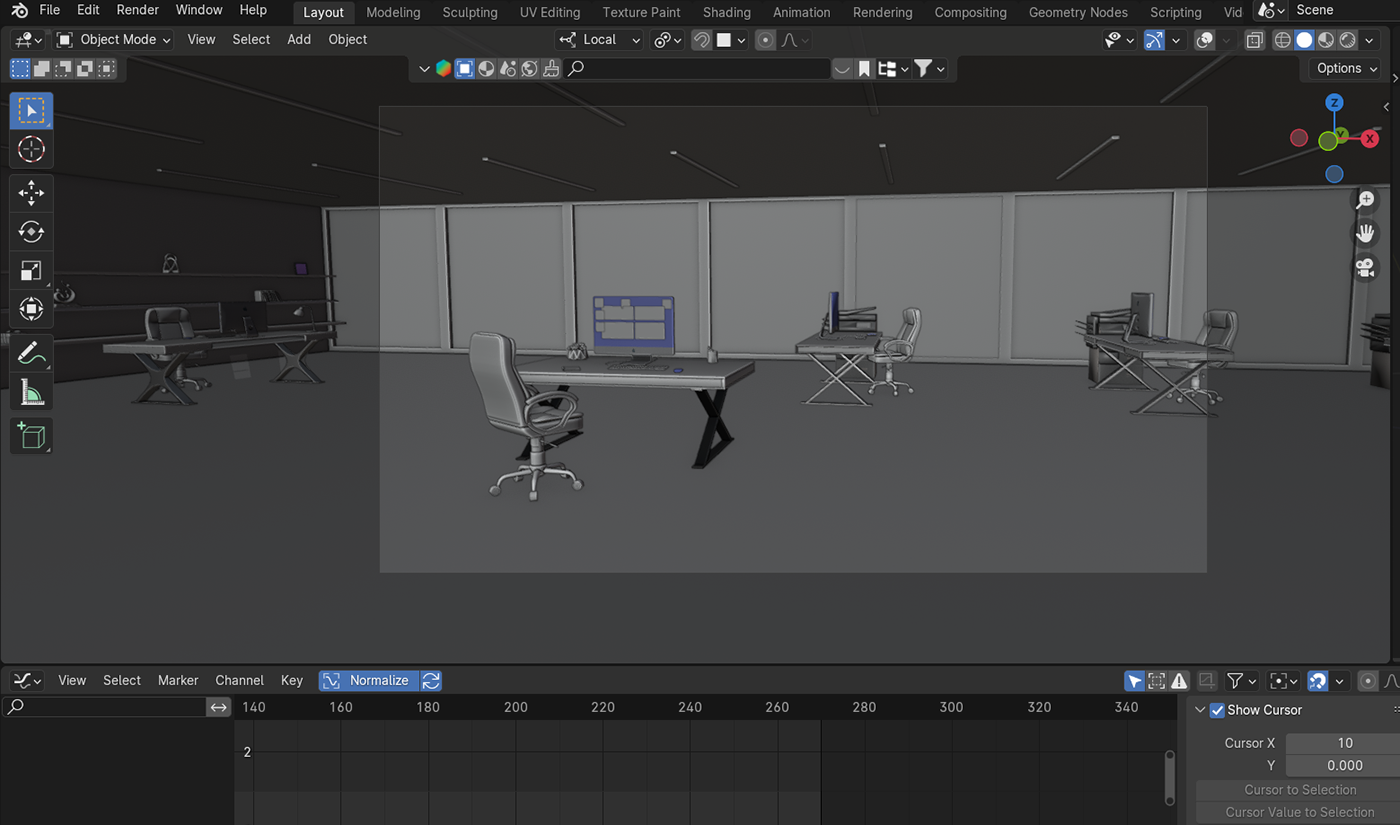The width and height of the screenshot is (1400, 825).
Task: Click the Cursor to Selection button
Action: [1300, 789]
